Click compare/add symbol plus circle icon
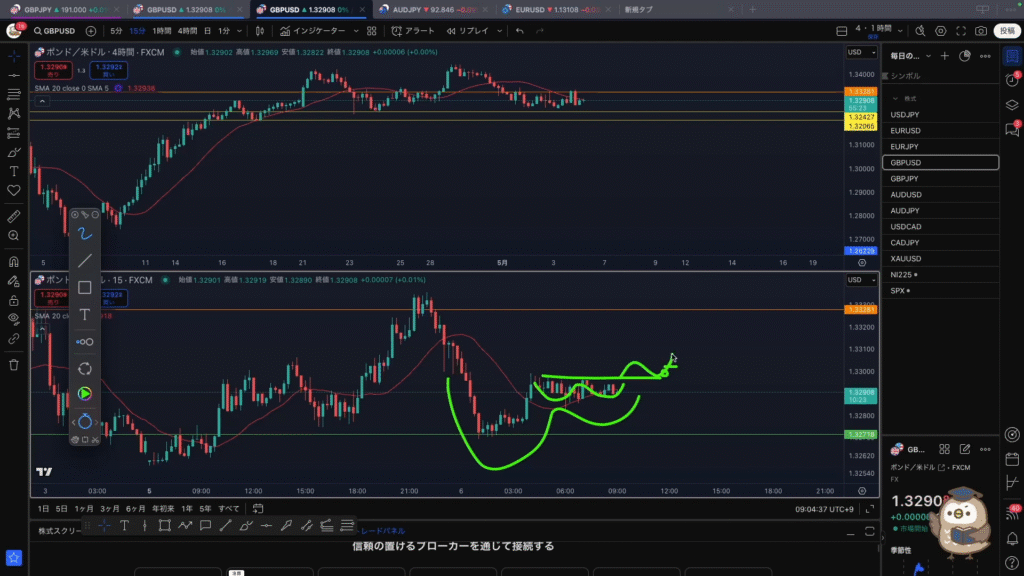The width and height of the screenshot is (1024, 576). click(91, 31)
